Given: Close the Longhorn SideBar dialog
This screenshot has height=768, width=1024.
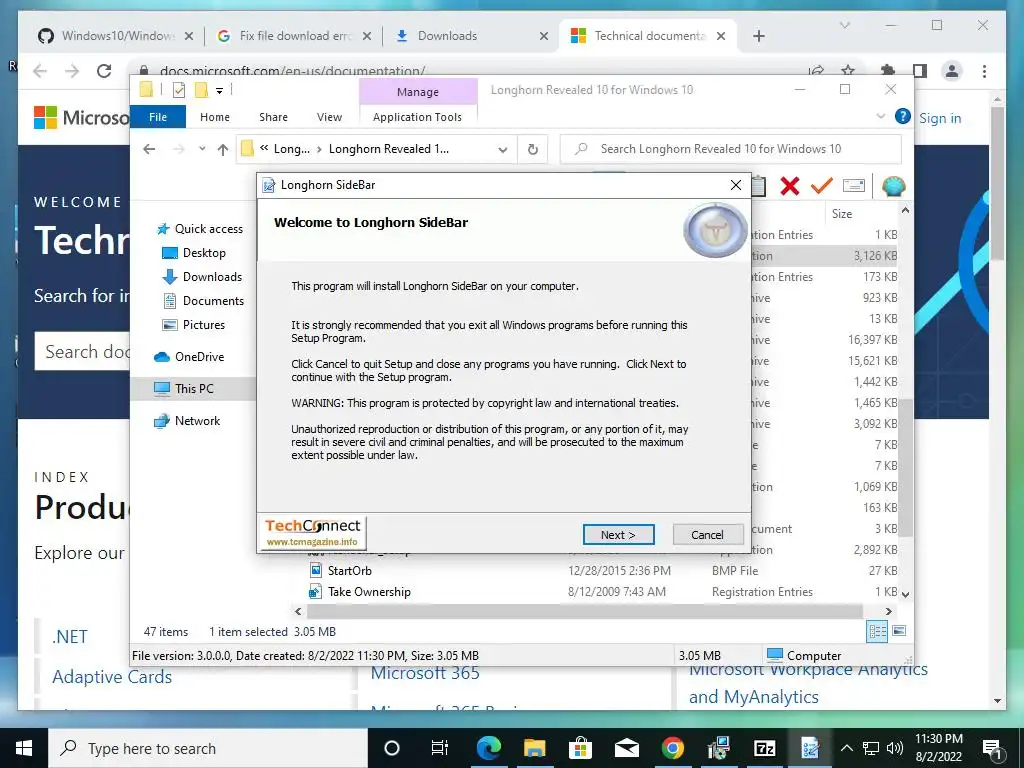Looking at the screenshot, I should pyautogui.click(x=735, y=185).
